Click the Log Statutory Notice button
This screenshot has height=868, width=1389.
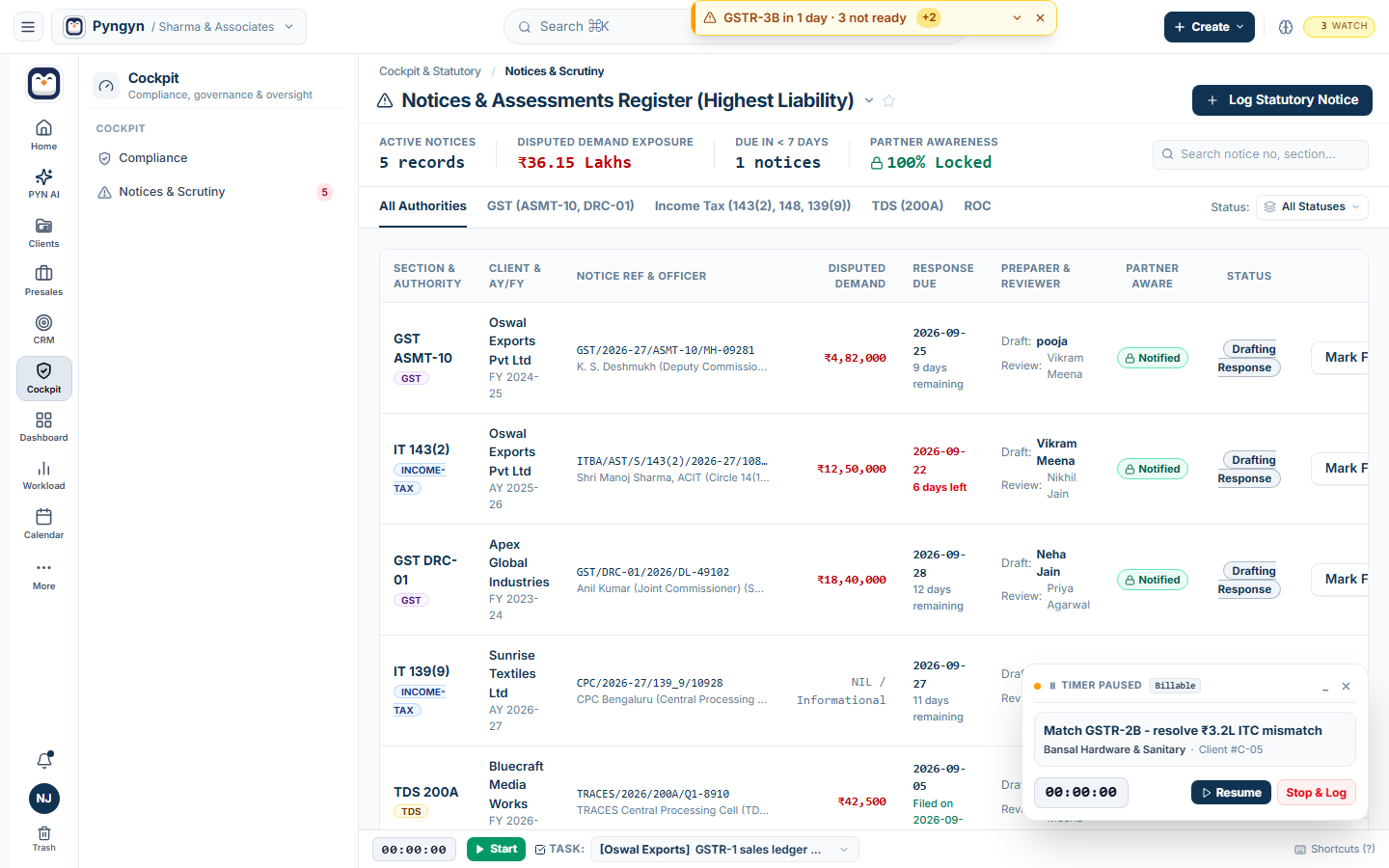point(1282,100)
